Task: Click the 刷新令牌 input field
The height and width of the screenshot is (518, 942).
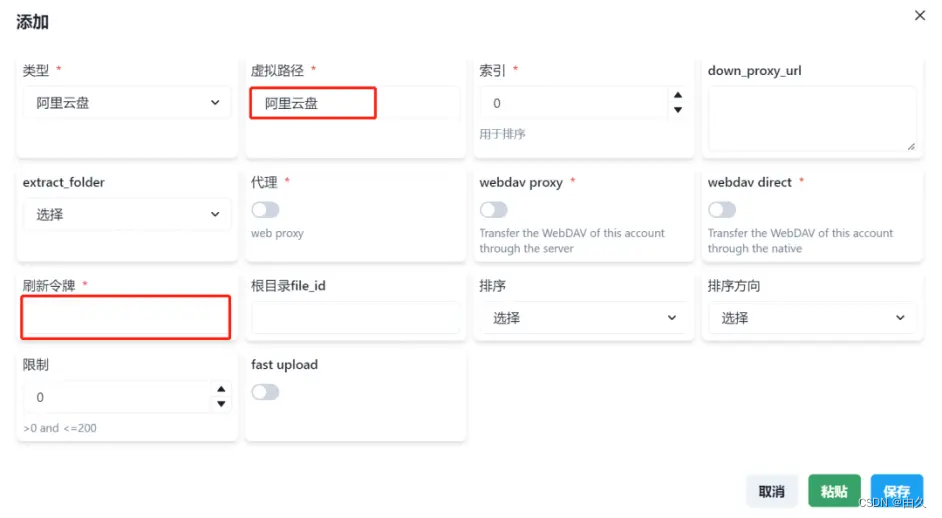Action: (x=126, y=318)
